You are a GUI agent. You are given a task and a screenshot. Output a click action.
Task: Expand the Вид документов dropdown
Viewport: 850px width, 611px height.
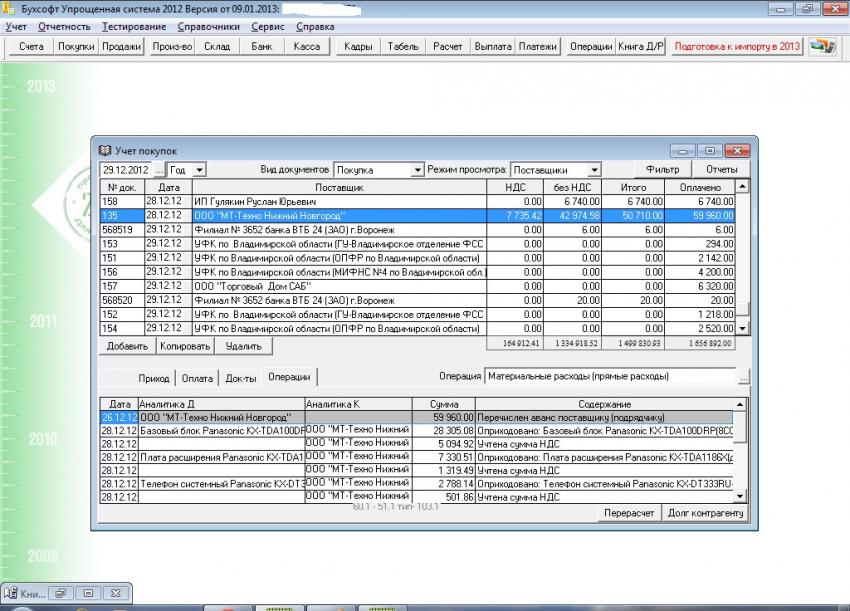tap(418, 170)
